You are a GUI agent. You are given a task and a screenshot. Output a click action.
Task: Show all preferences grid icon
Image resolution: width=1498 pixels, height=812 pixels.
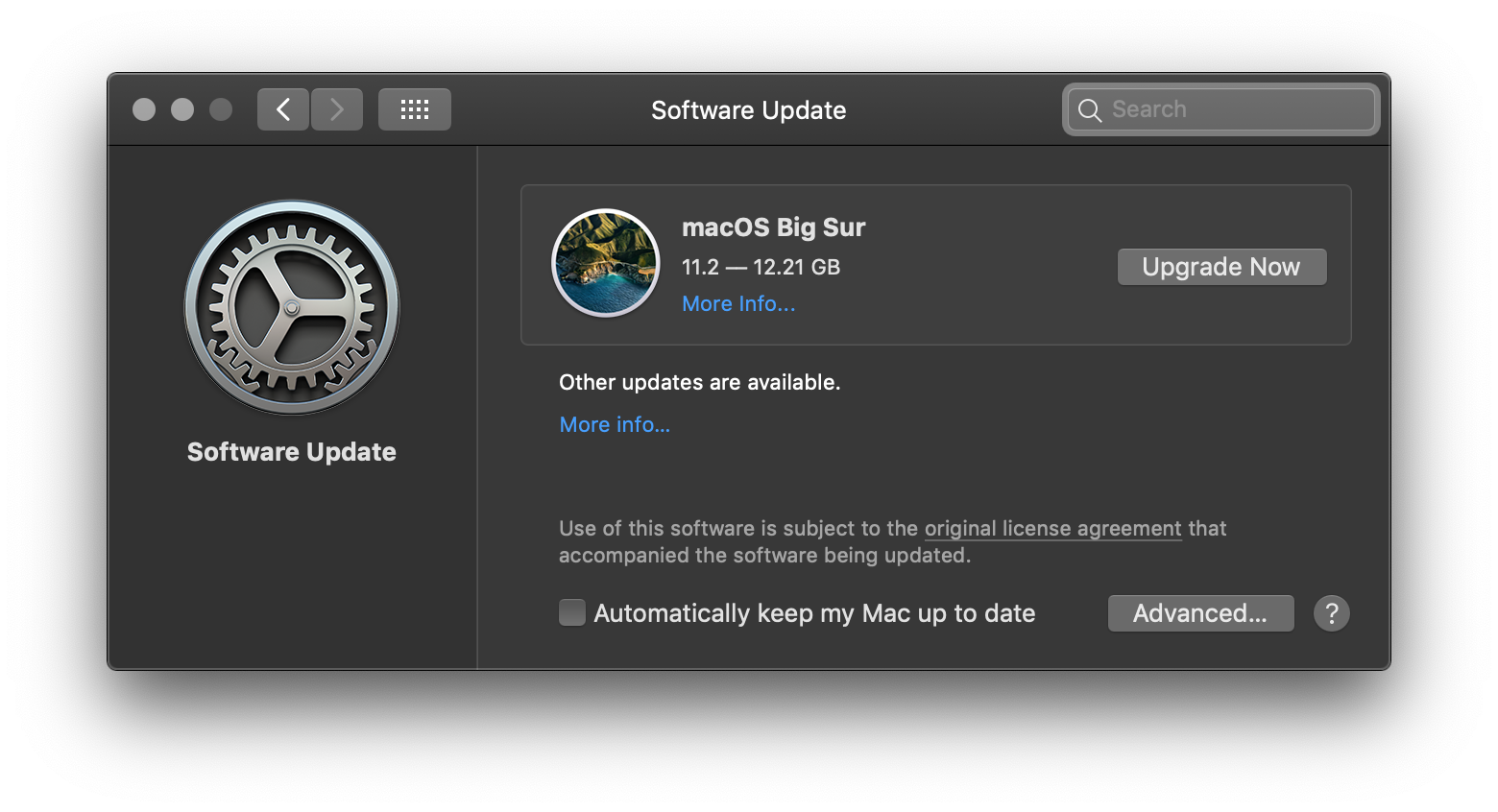coord(415,109)
